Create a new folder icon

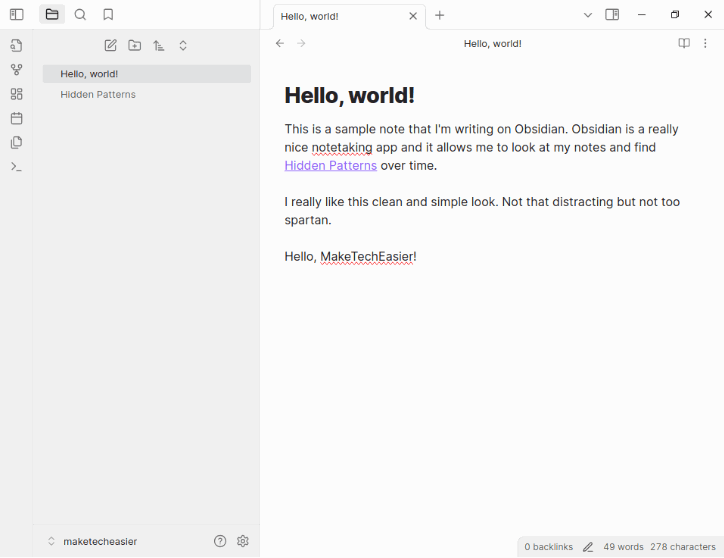click(x=134, y=45)
